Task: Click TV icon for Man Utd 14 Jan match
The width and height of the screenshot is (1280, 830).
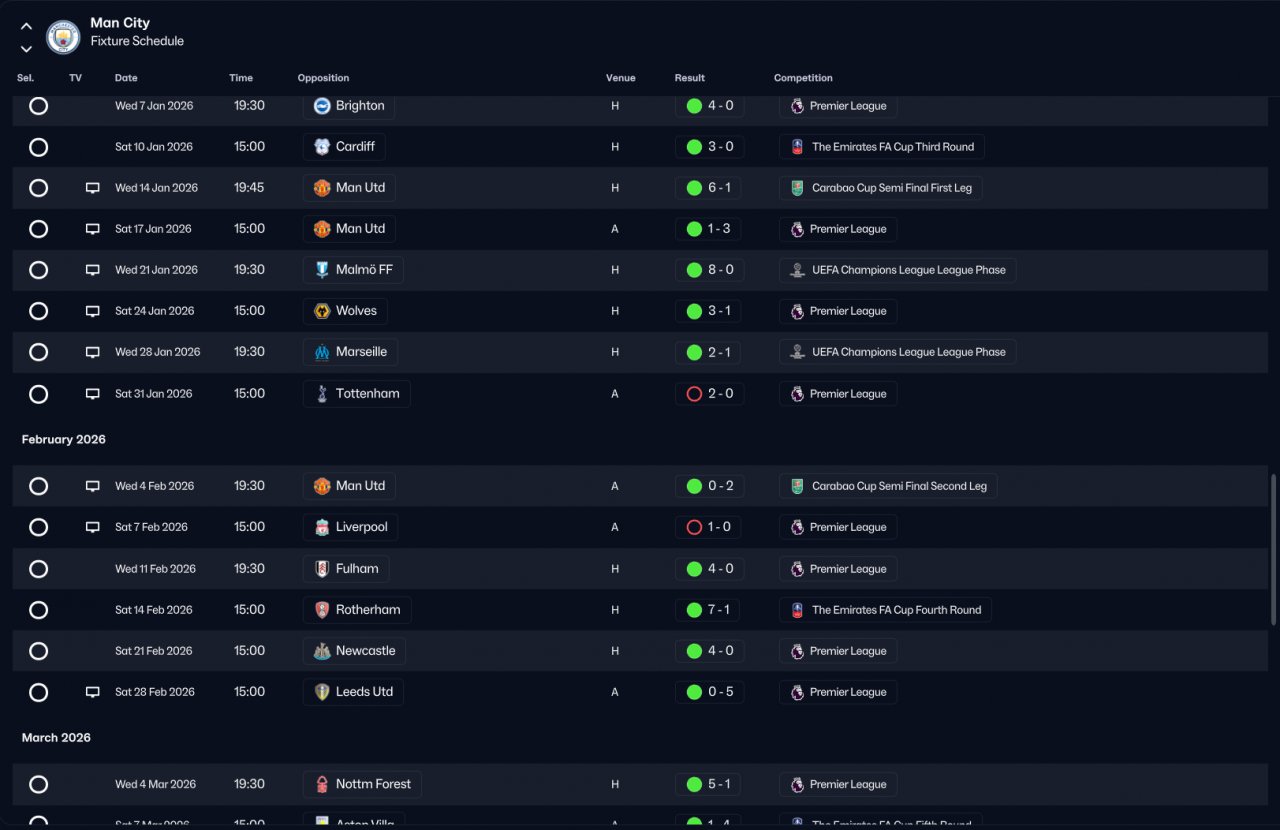Action: click(93, 188)
